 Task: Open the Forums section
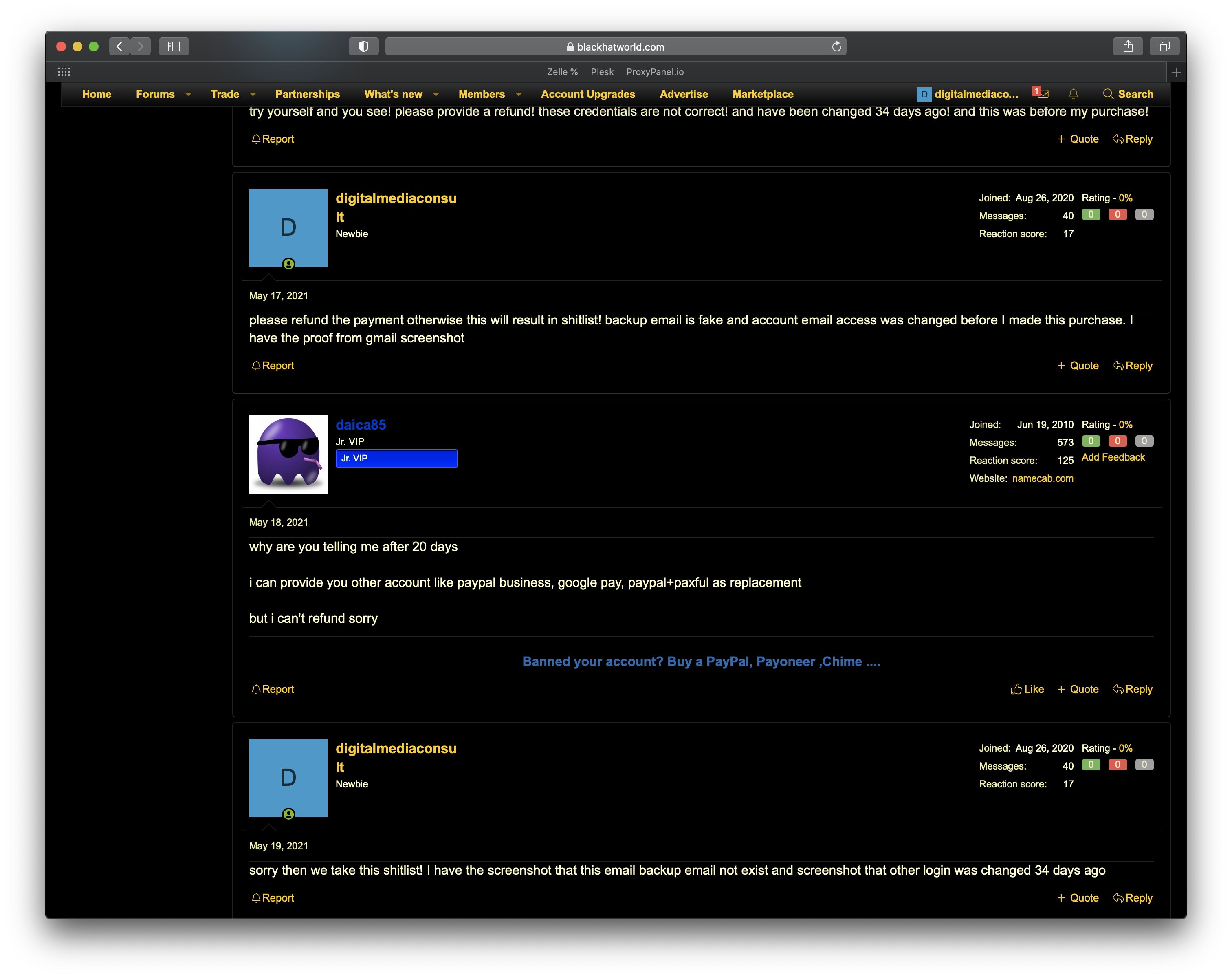(156, 94)
